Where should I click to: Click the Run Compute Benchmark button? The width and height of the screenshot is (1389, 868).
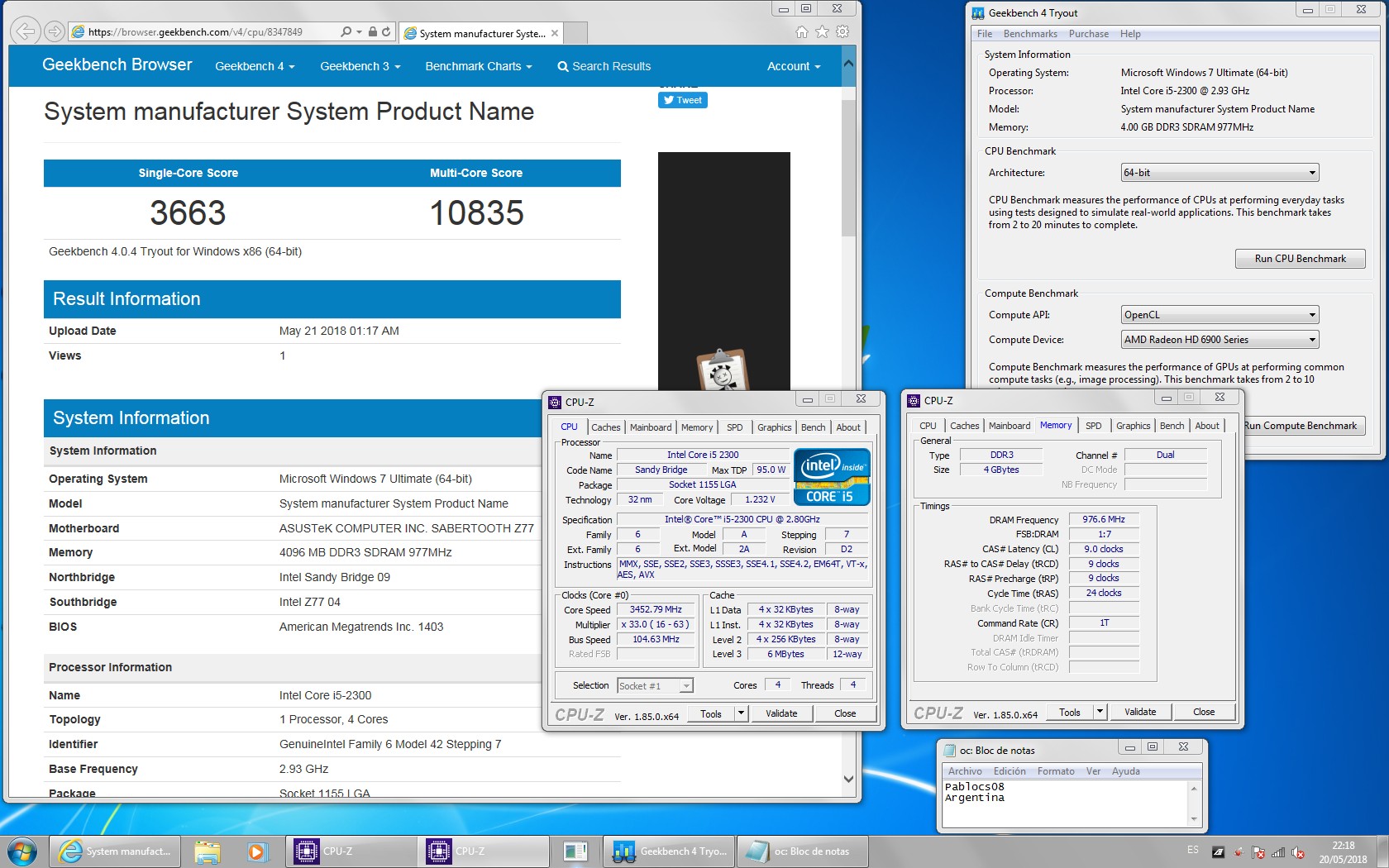coord(1301,426)
